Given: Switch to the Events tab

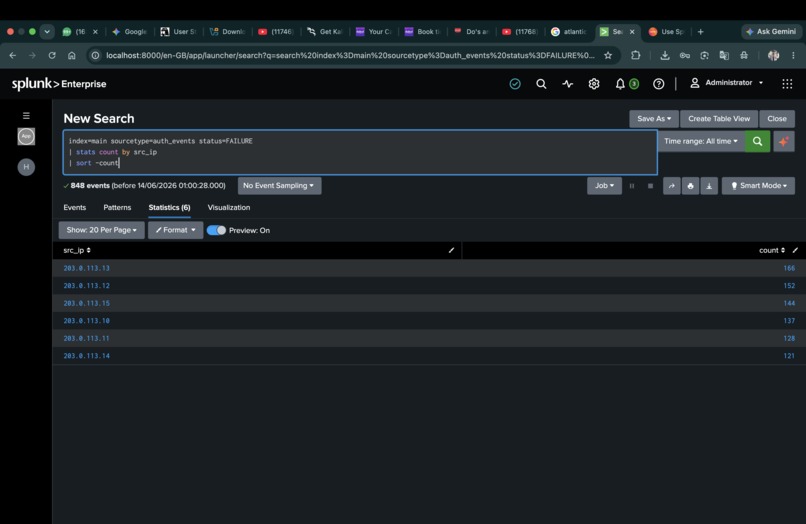Looking at the screenshot, I should (x=75, y=208).
